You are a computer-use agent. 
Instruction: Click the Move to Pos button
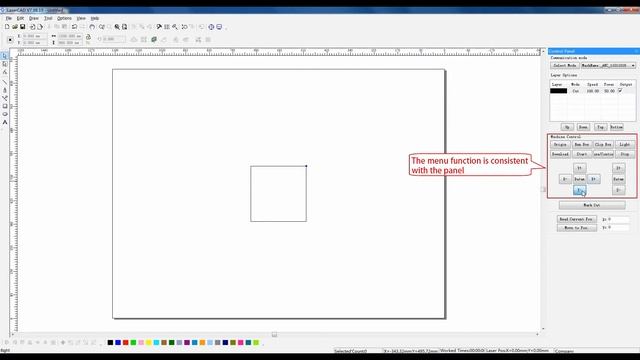click(x=576, y=228)
